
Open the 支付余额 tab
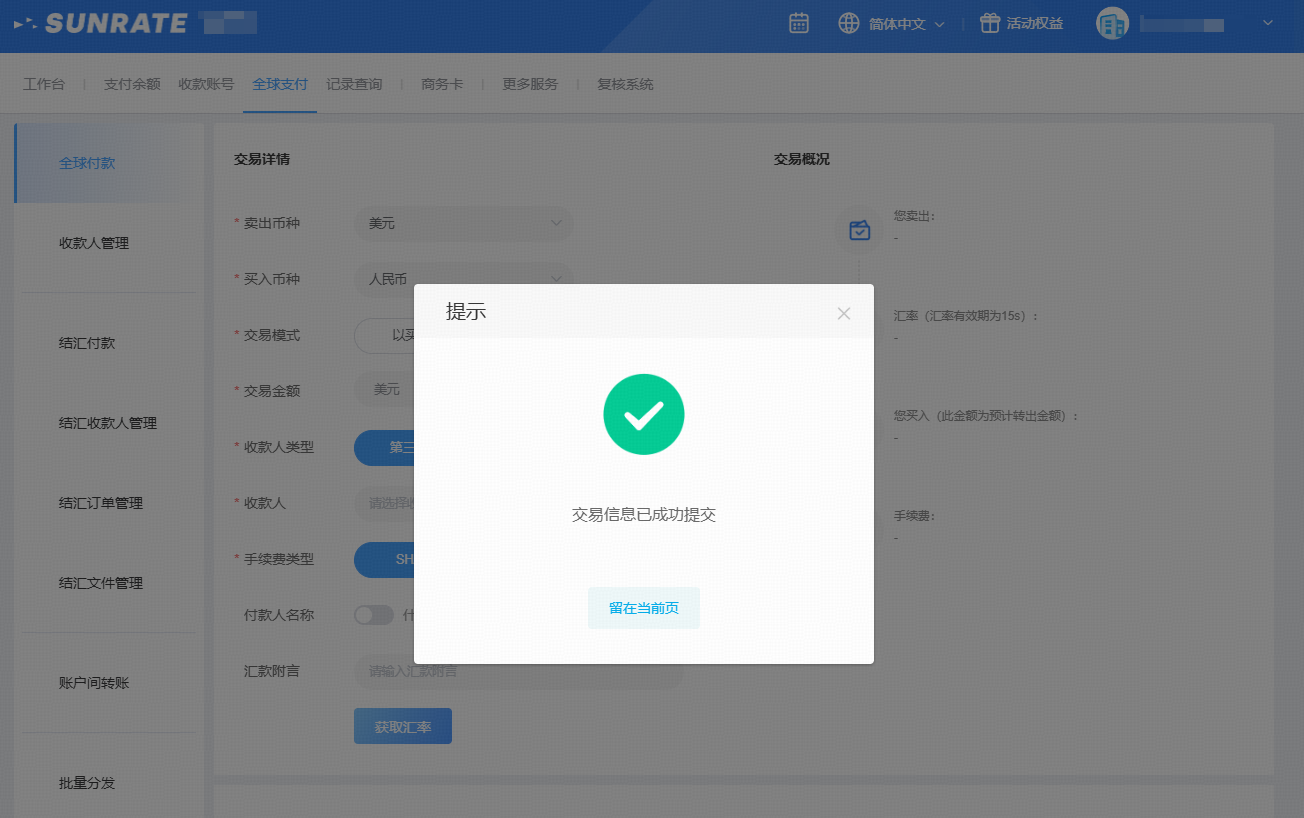[132, 84]
